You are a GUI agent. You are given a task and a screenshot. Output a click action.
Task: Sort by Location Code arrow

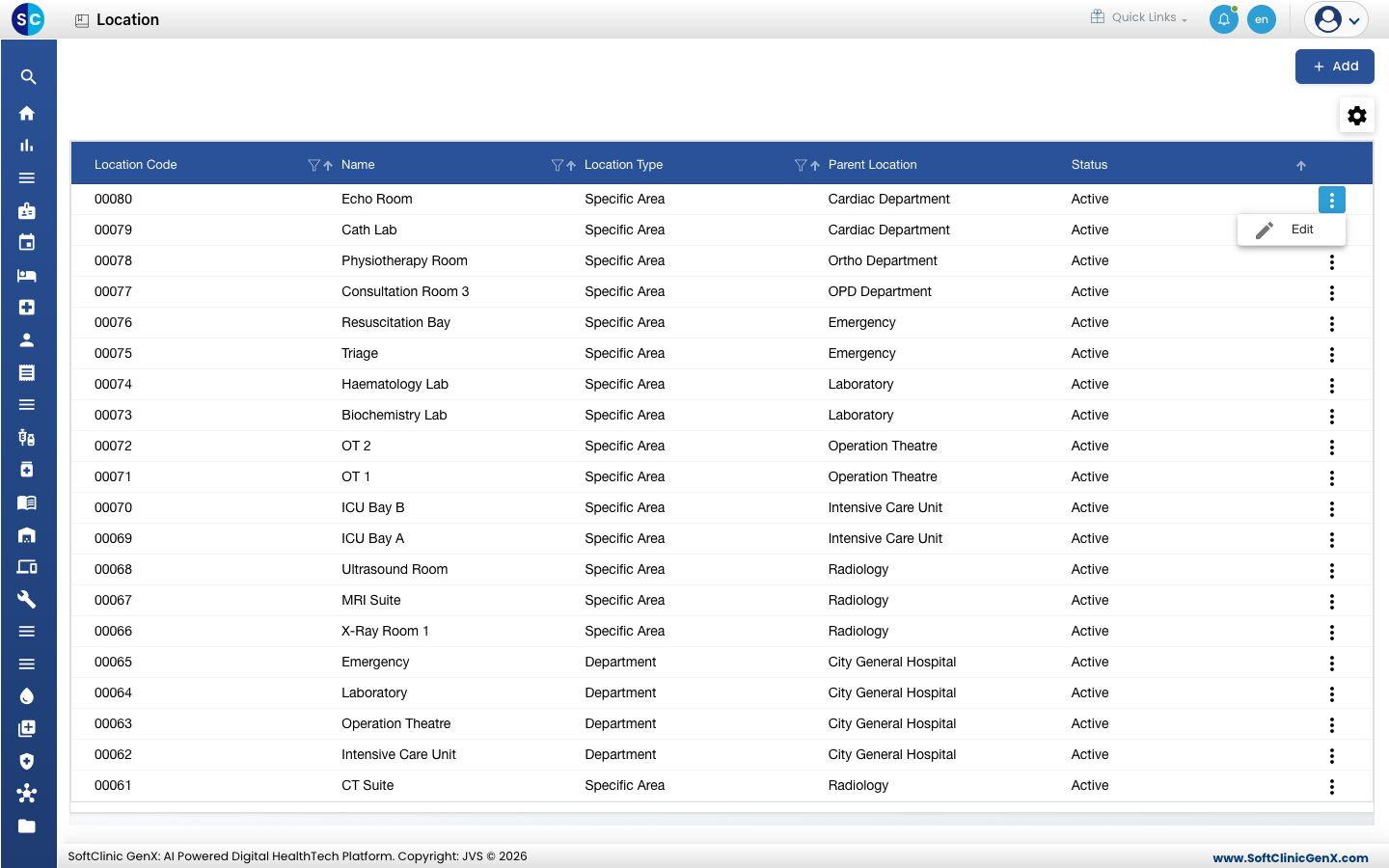(x=328, y=166)
